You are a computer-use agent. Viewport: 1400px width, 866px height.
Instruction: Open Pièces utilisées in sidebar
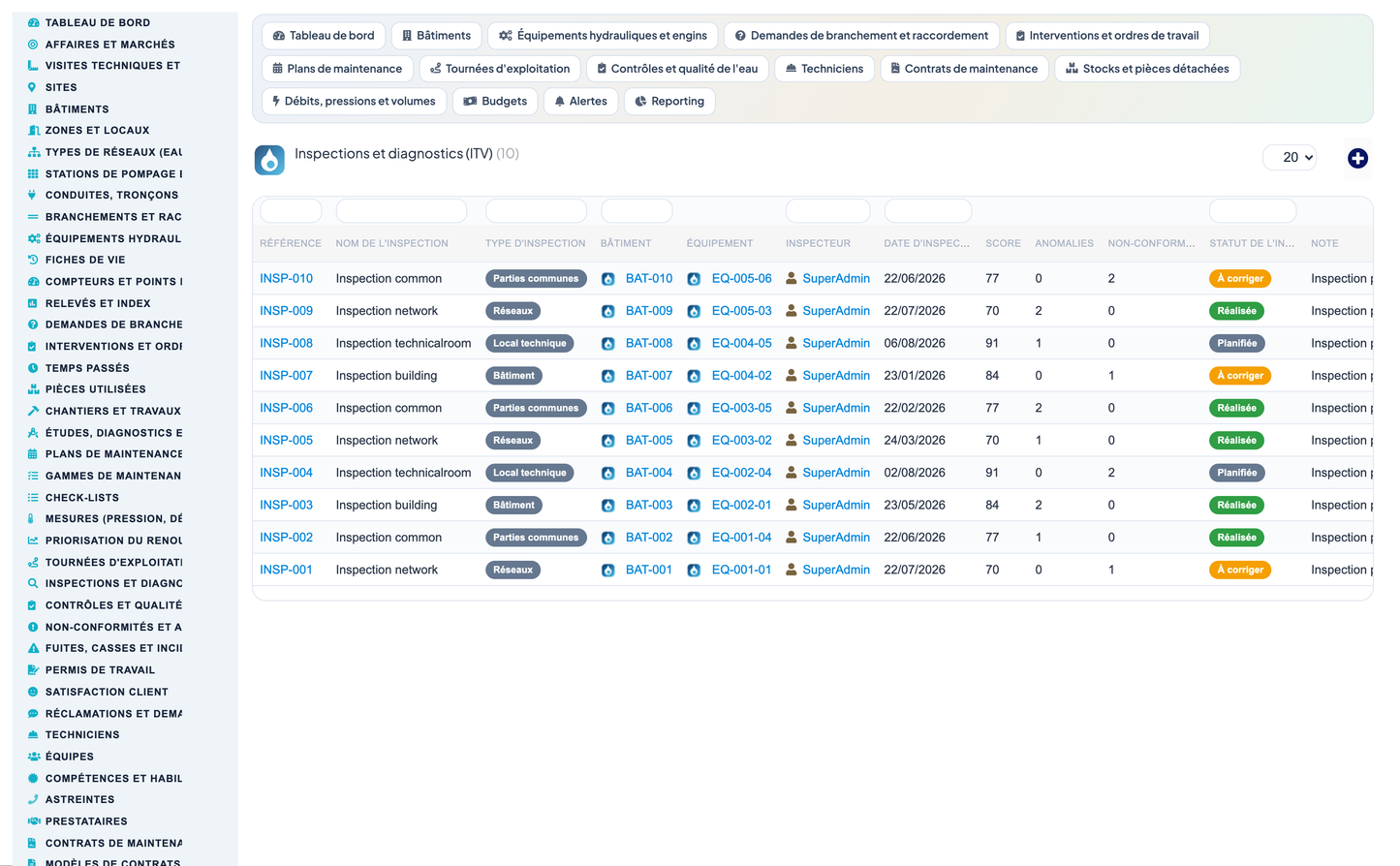point(96,389)
